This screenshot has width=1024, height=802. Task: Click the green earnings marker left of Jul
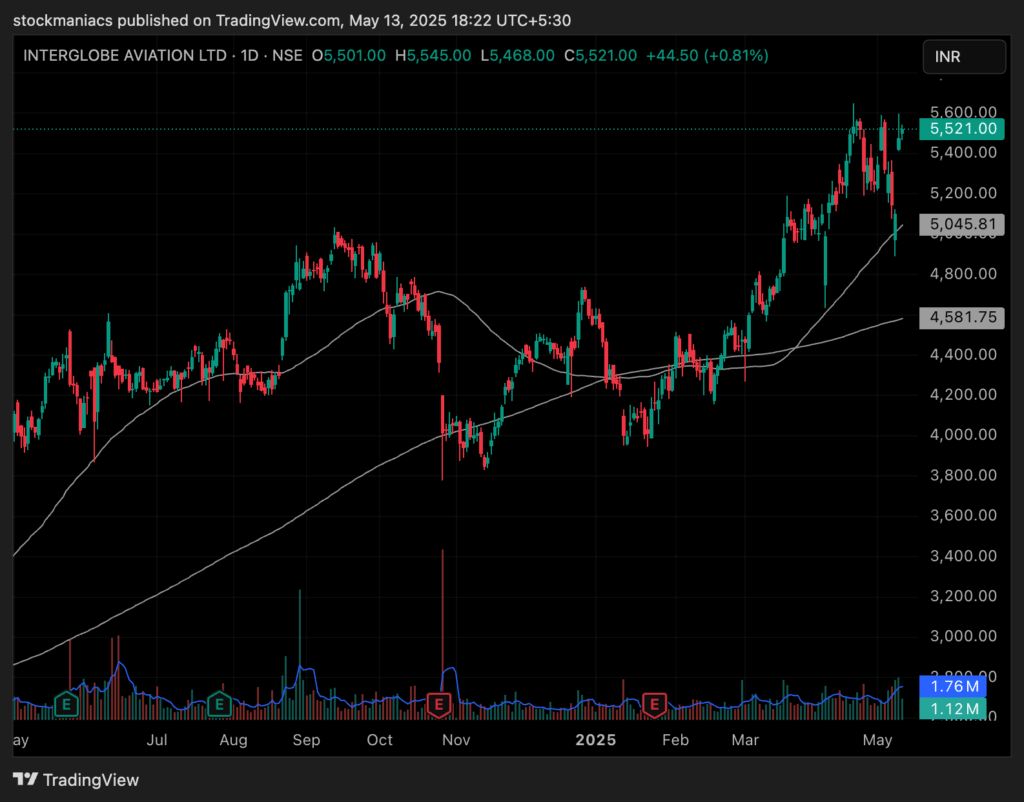point(66,705)
